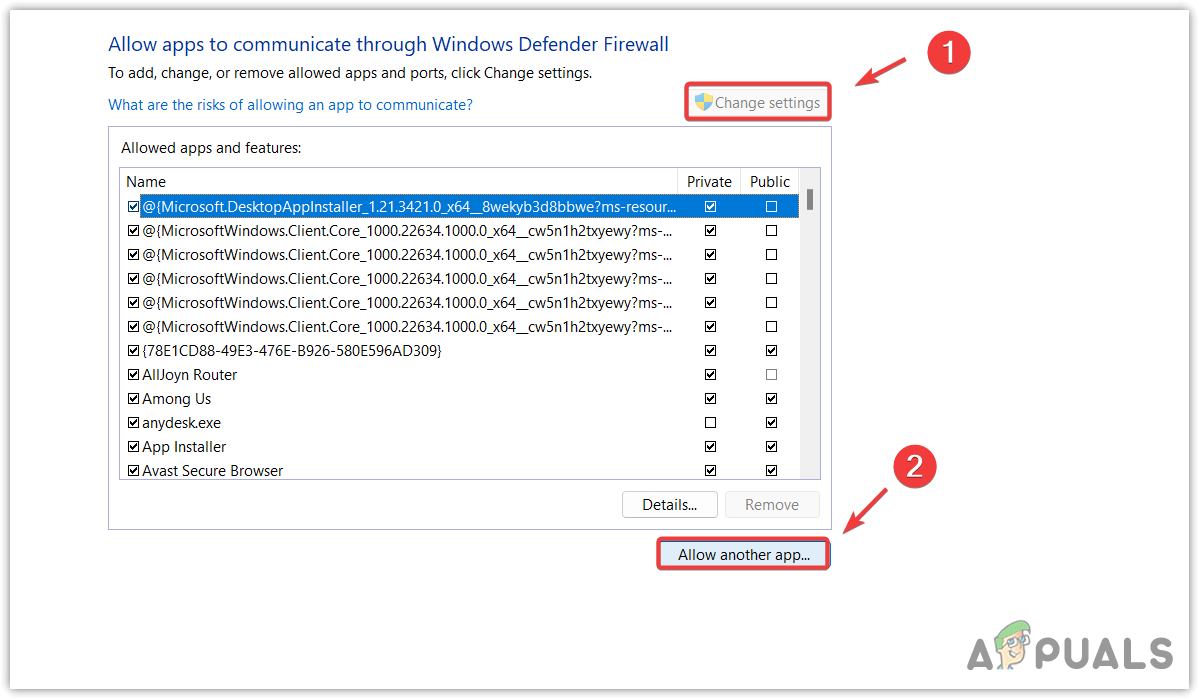Toggle Private for {78E1CD88-49E3-476E-B926-580E596AD309}

click(x=710, y=350)
